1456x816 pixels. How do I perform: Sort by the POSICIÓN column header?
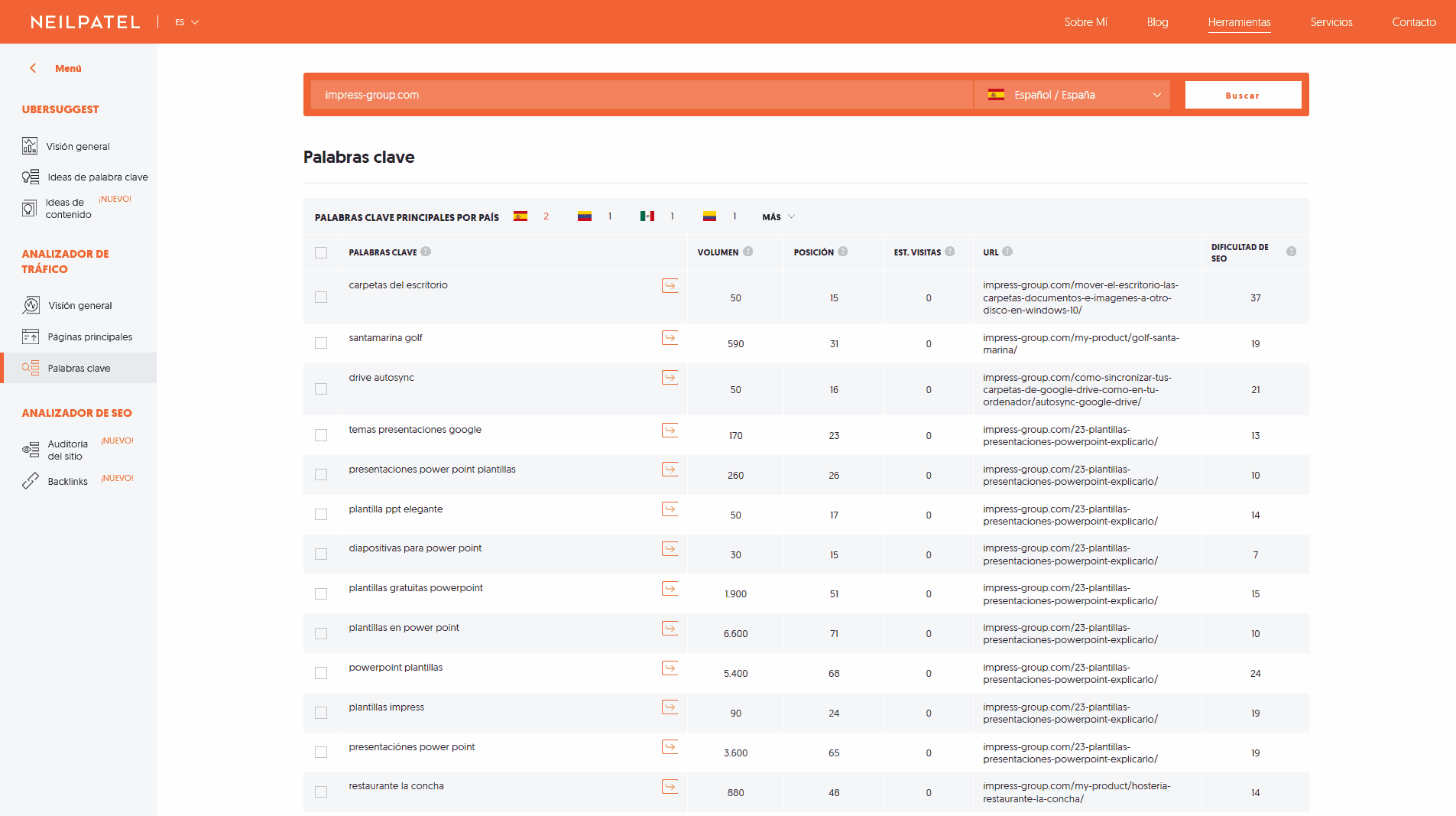(x=813, y=252)
